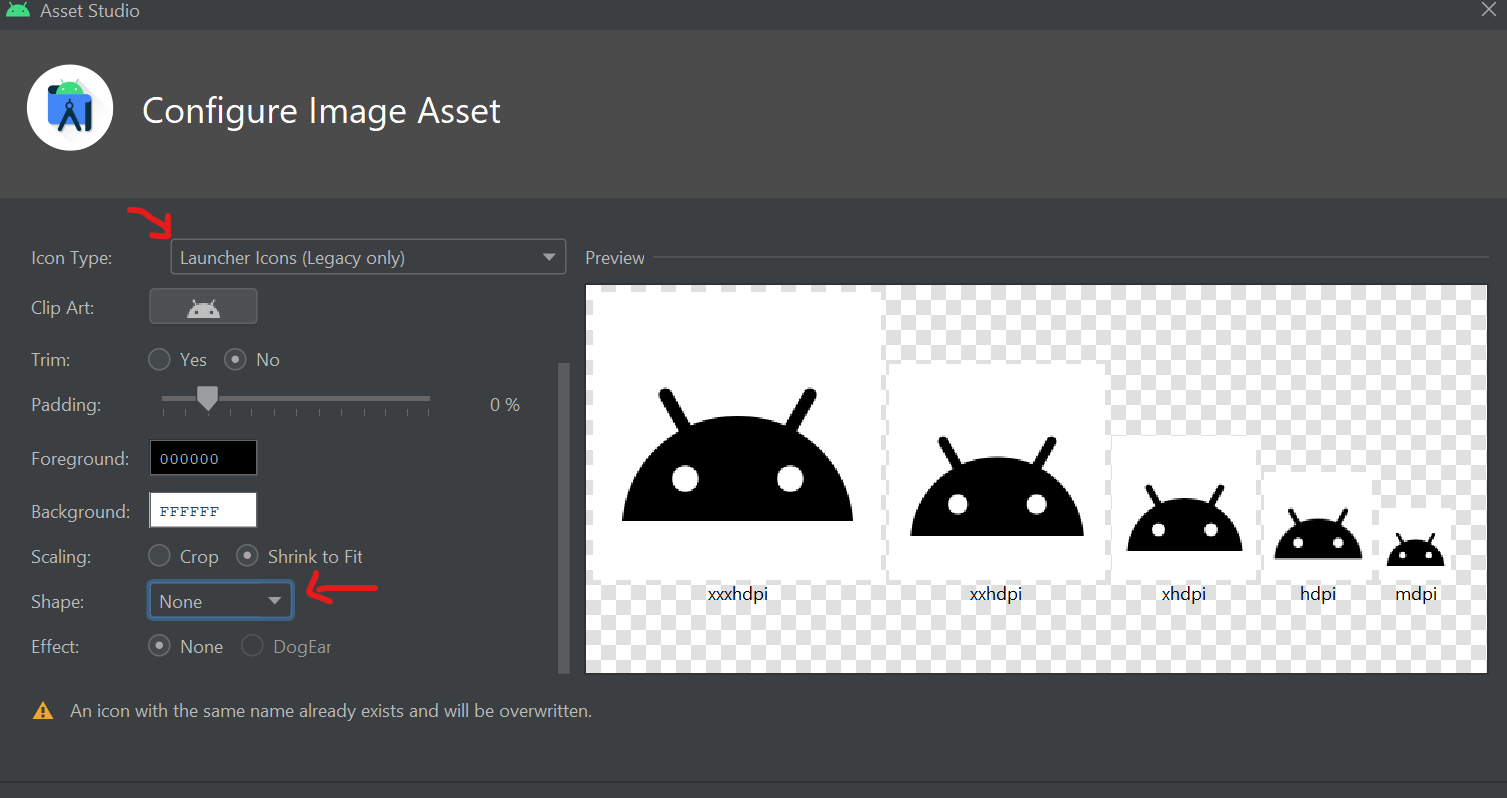
Task: Open the Foreground color swatch 000000
Action: coord(203,458)
